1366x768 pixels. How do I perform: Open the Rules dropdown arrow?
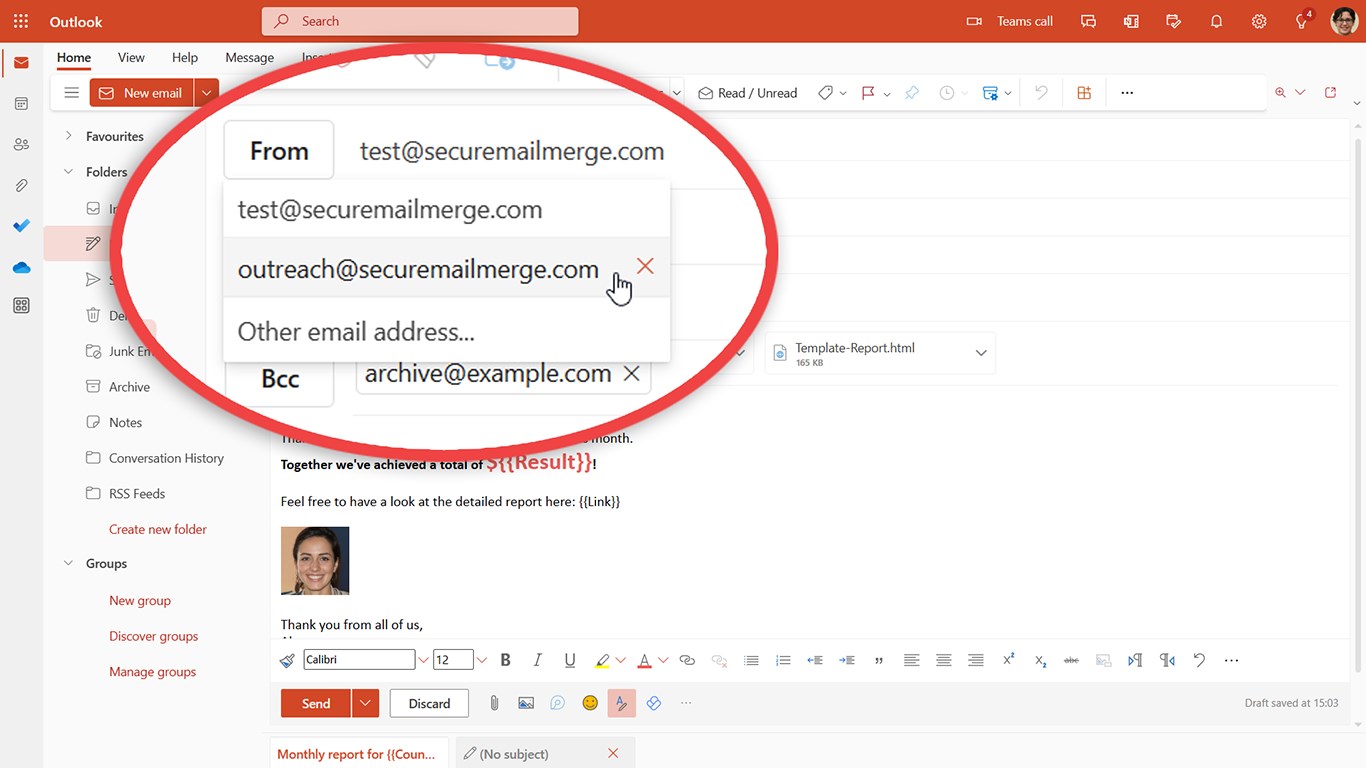[1008, 94]
